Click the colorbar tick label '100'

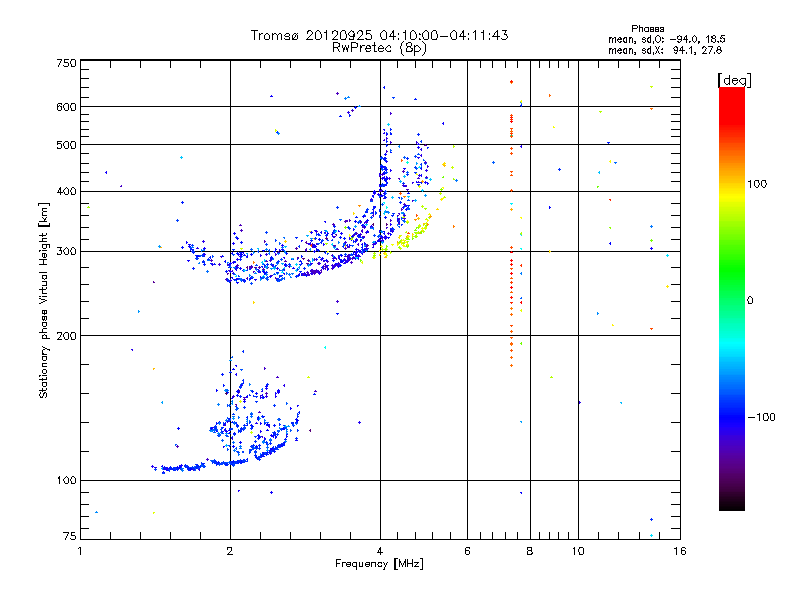(x=757, y=184)
